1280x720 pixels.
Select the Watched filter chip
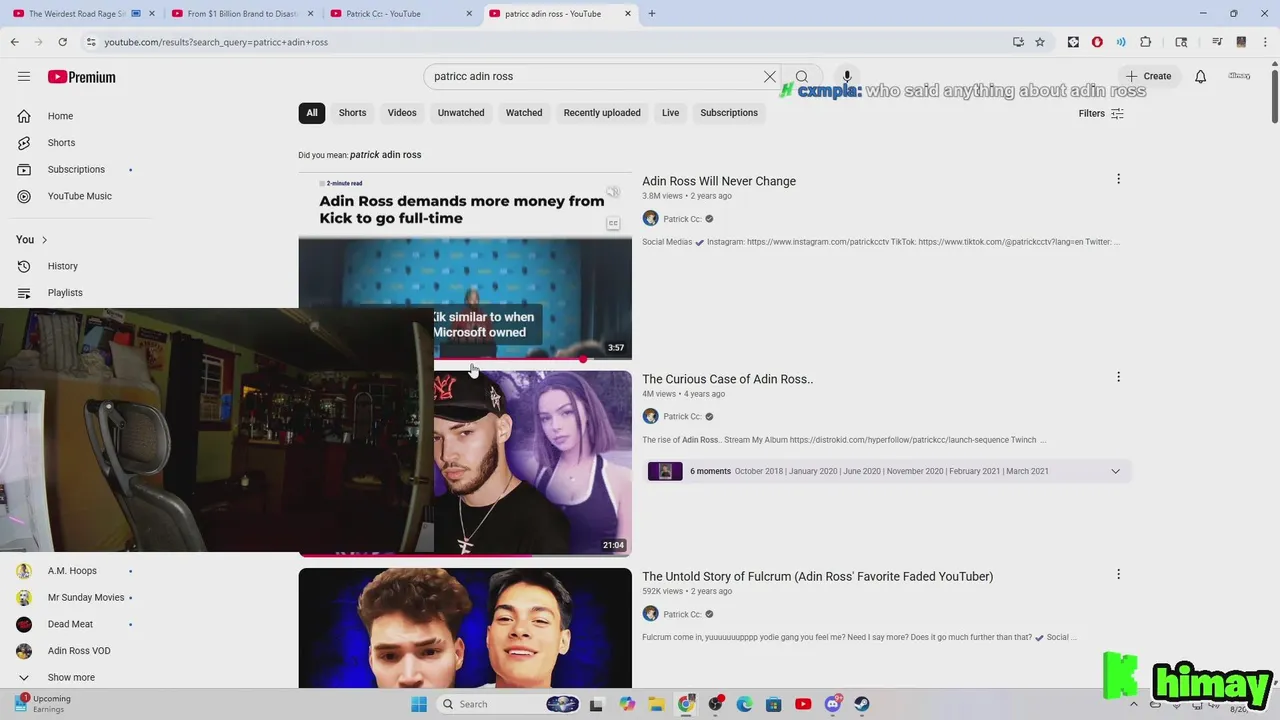[524, 113]
